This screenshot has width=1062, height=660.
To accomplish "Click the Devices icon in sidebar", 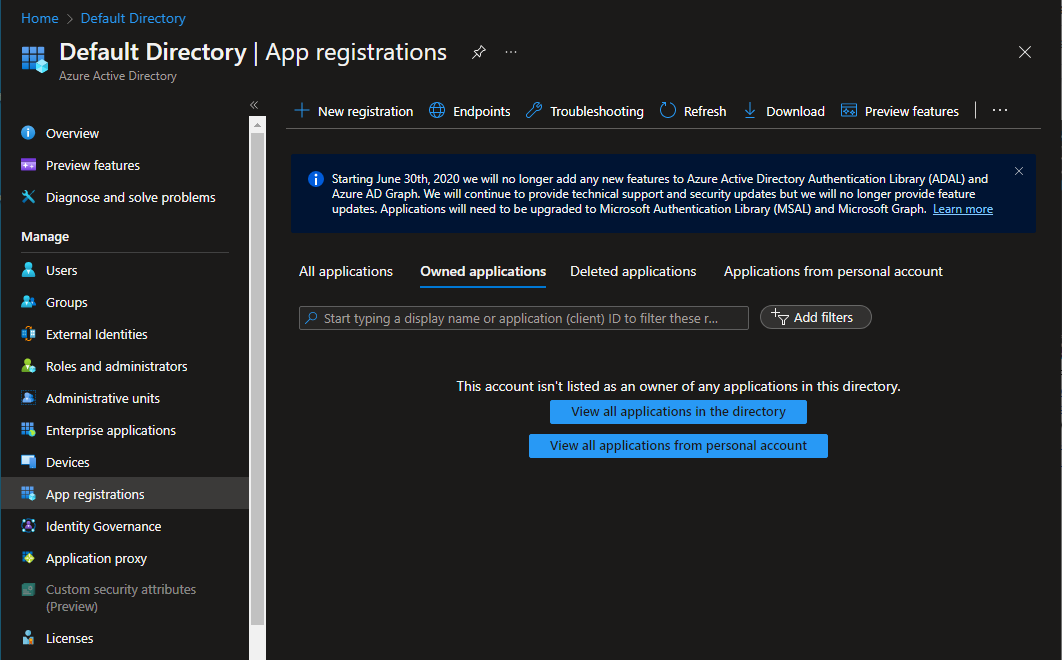I will tap(28, 461).
